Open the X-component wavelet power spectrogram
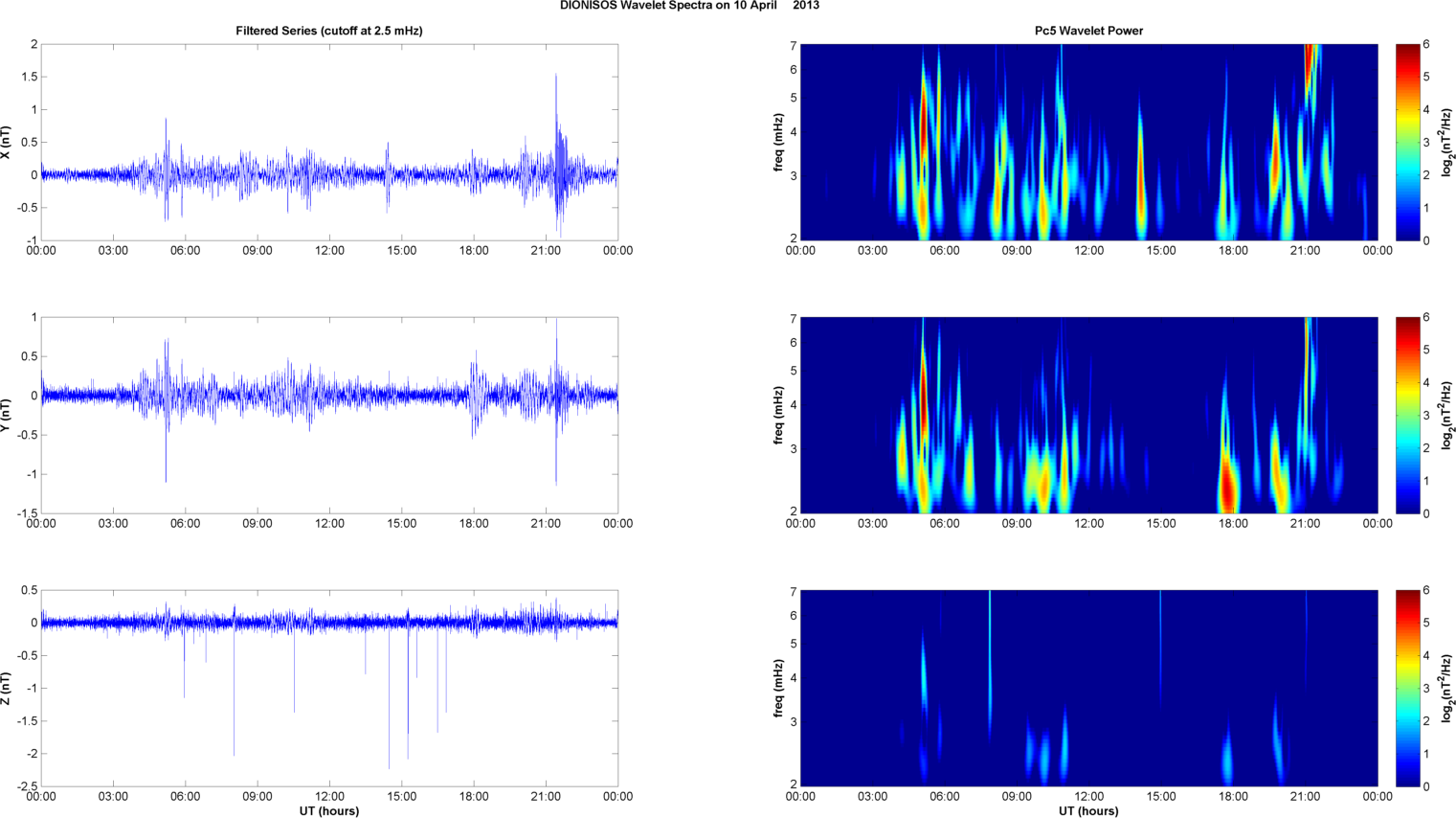Image resolution: width=1456 pixels, height=818 pixels. (x=1088, y=143)
